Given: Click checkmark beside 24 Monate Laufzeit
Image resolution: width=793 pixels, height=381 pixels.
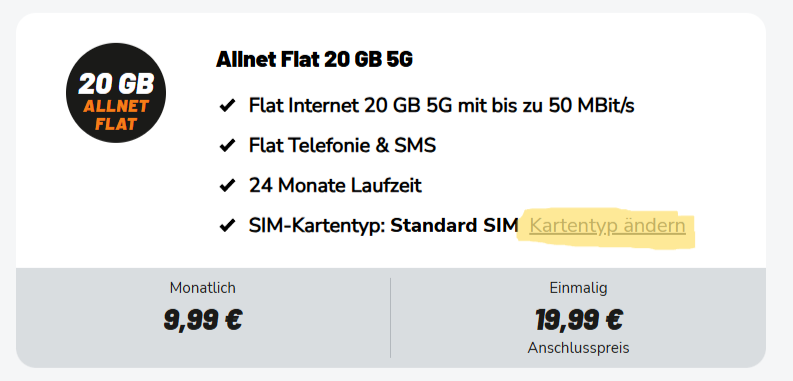Looking at the screenshot, I should pyautogui.click(x=227, y=186).
